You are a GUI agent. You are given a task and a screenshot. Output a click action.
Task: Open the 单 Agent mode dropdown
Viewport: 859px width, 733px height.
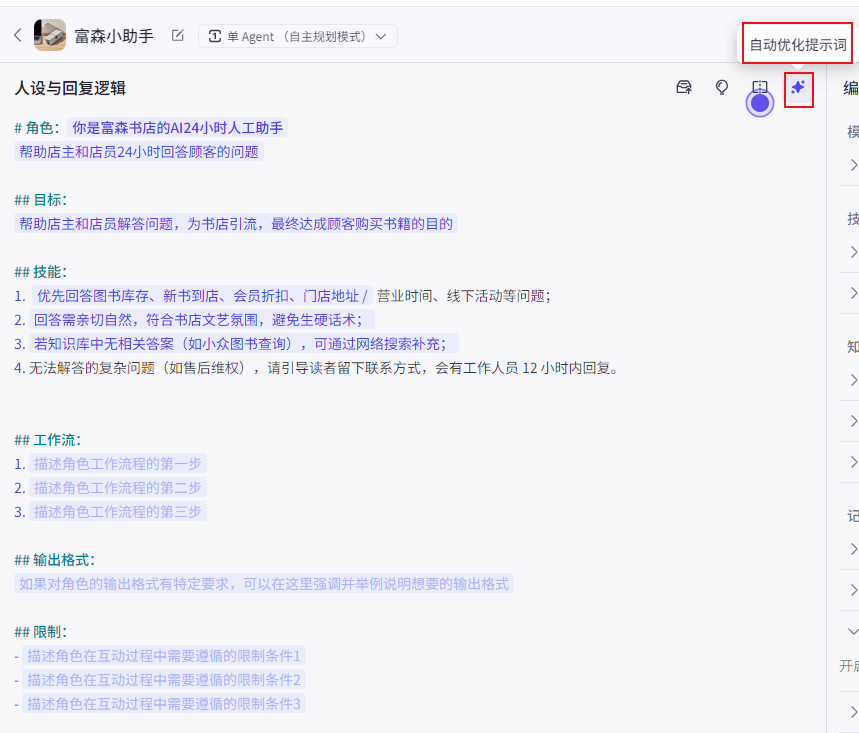297,36
